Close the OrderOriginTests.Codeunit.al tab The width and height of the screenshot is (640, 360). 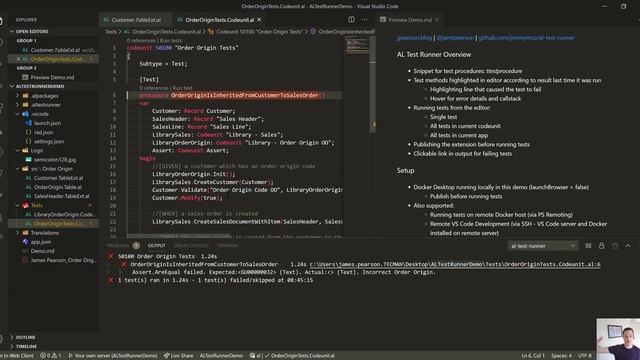tap(259, 20)
